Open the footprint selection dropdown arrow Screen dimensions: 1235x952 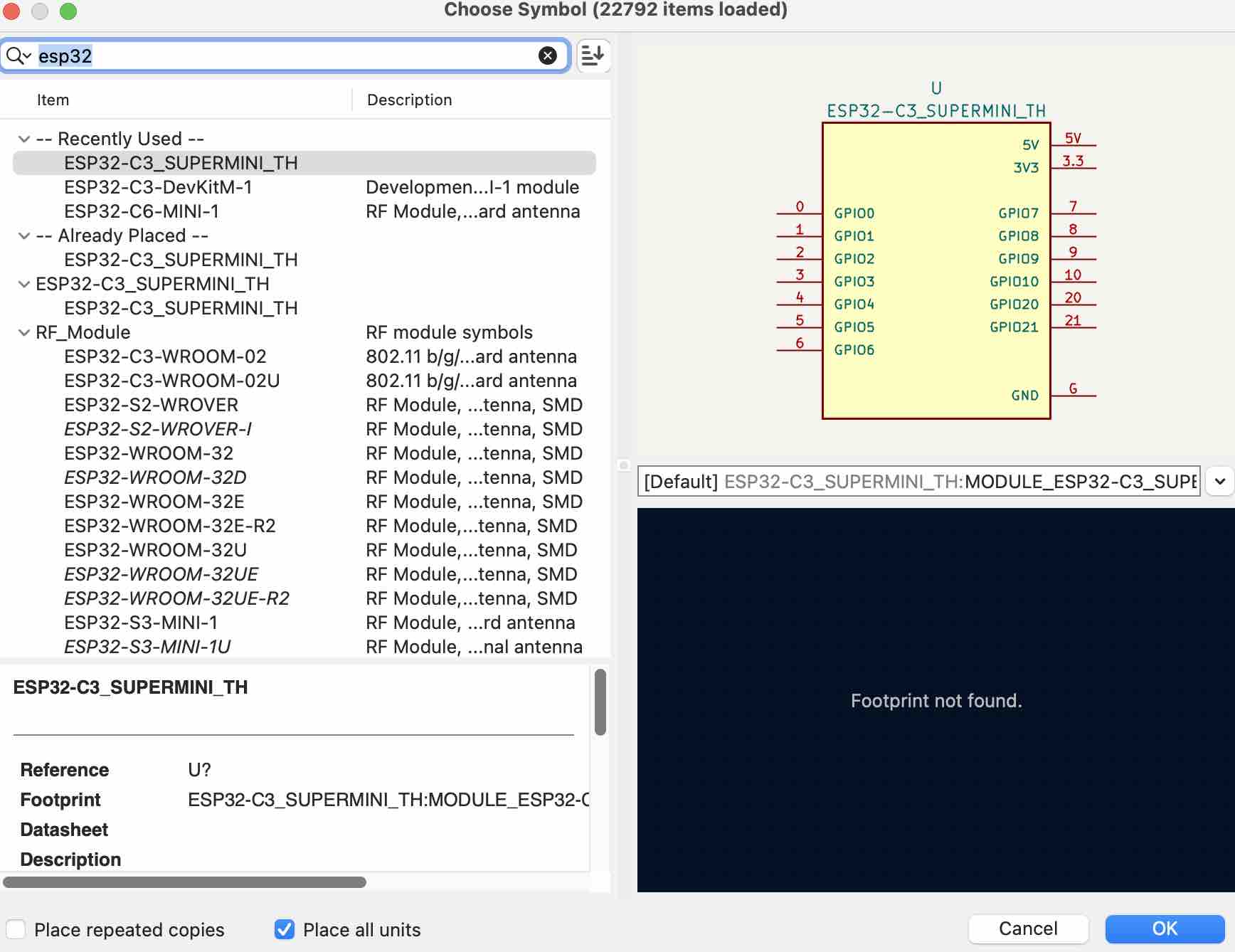(1219, 481)
